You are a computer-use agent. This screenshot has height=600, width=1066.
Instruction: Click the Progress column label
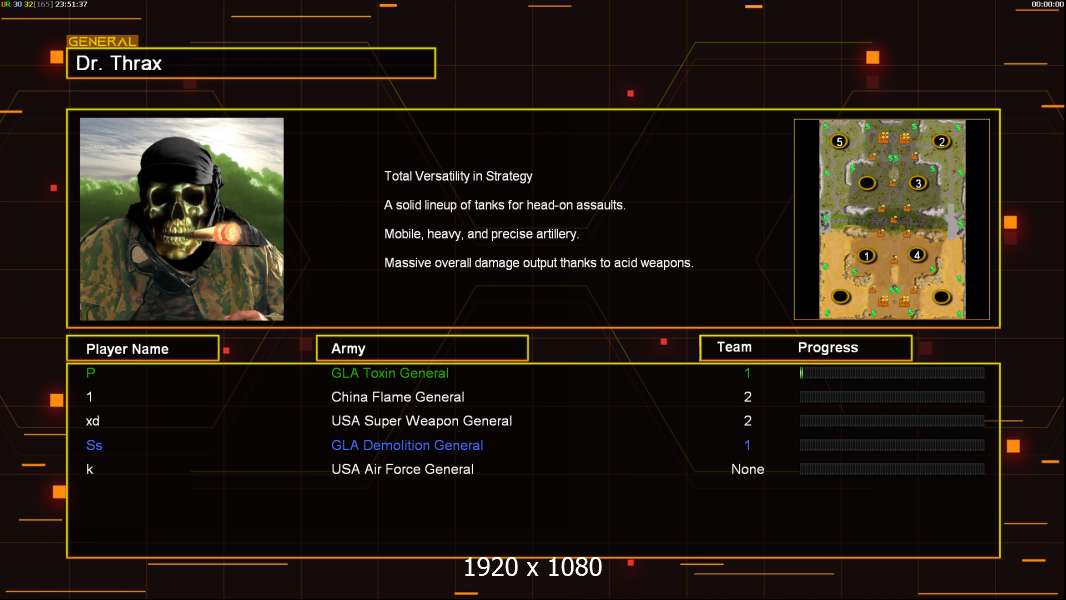tap(828, 347)
